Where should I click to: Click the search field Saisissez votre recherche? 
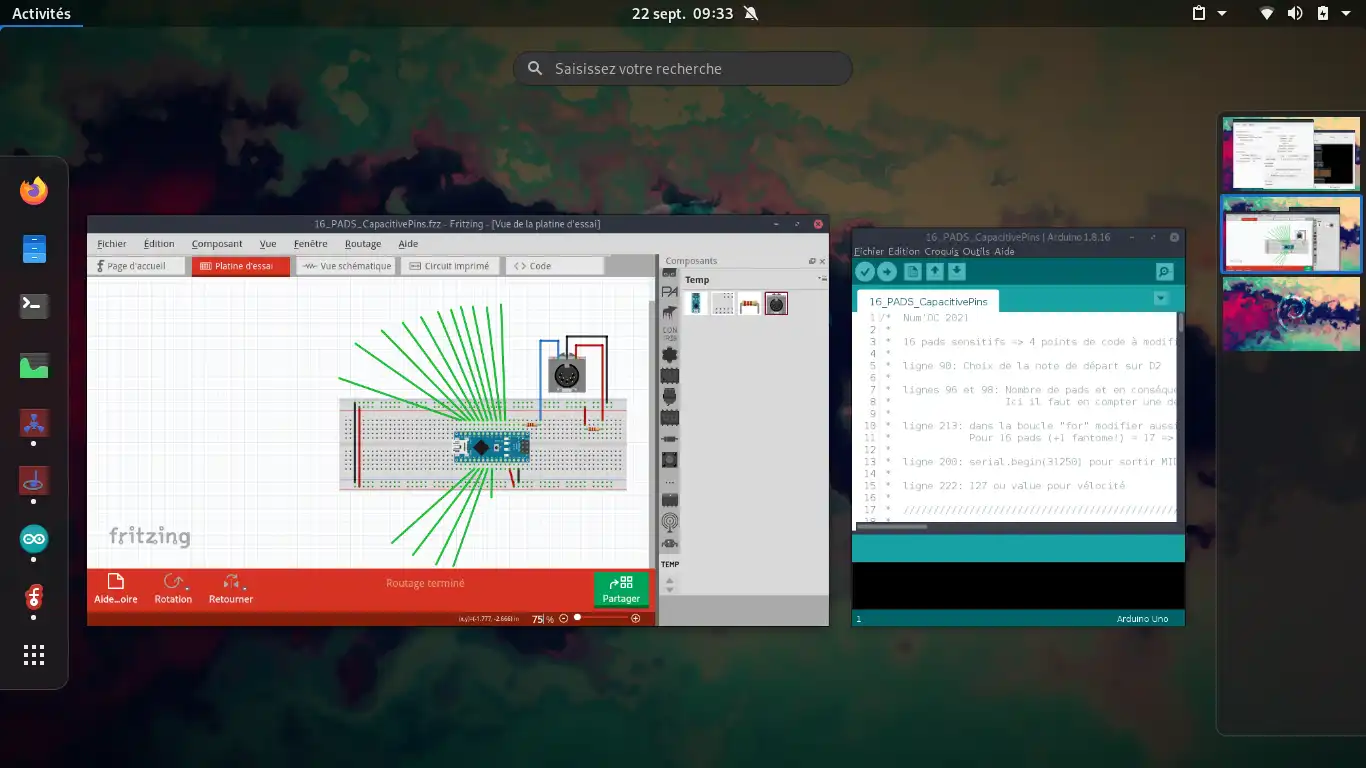(x=683, y=69)
